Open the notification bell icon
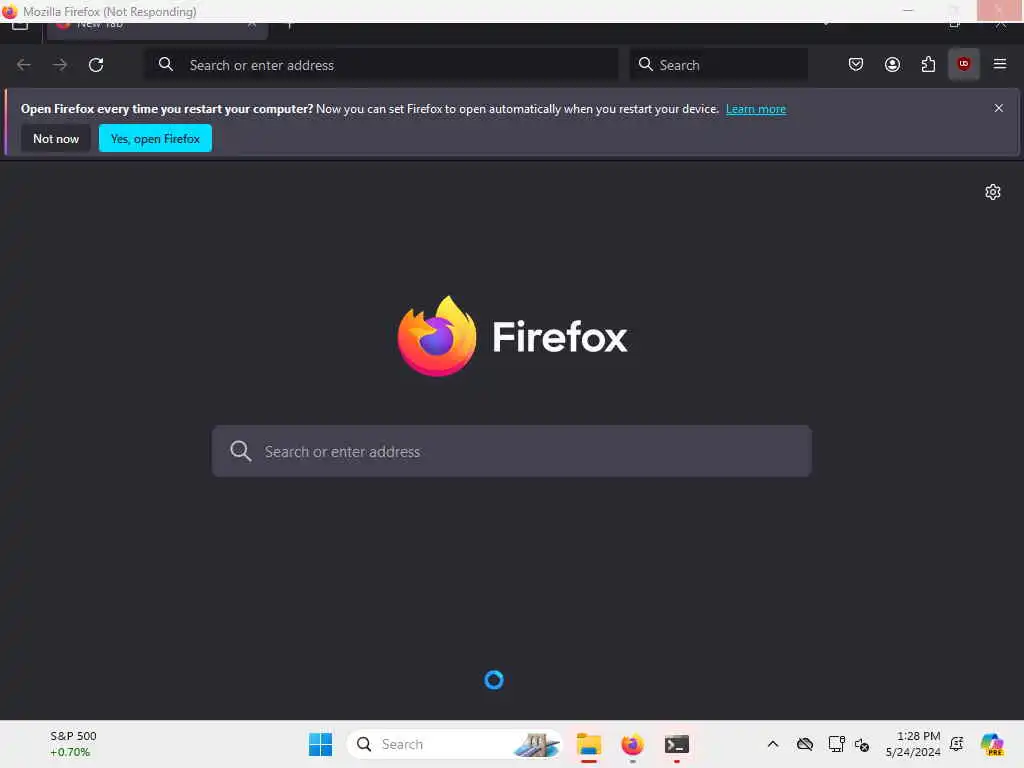This screenshot has width=1024, height=768. click(957, 744)
